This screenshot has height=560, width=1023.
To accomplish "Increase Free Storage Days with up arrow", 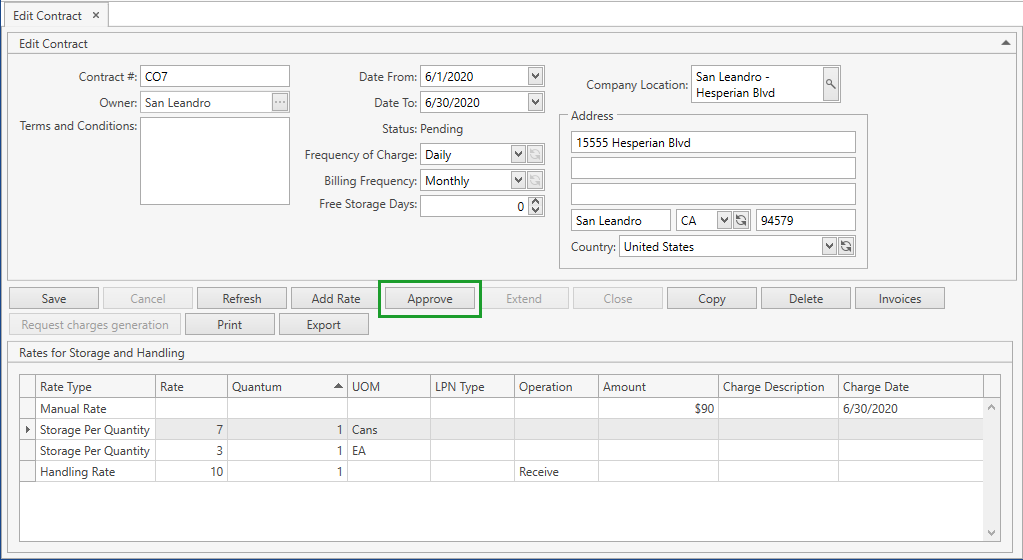I will tap(536, 201).
